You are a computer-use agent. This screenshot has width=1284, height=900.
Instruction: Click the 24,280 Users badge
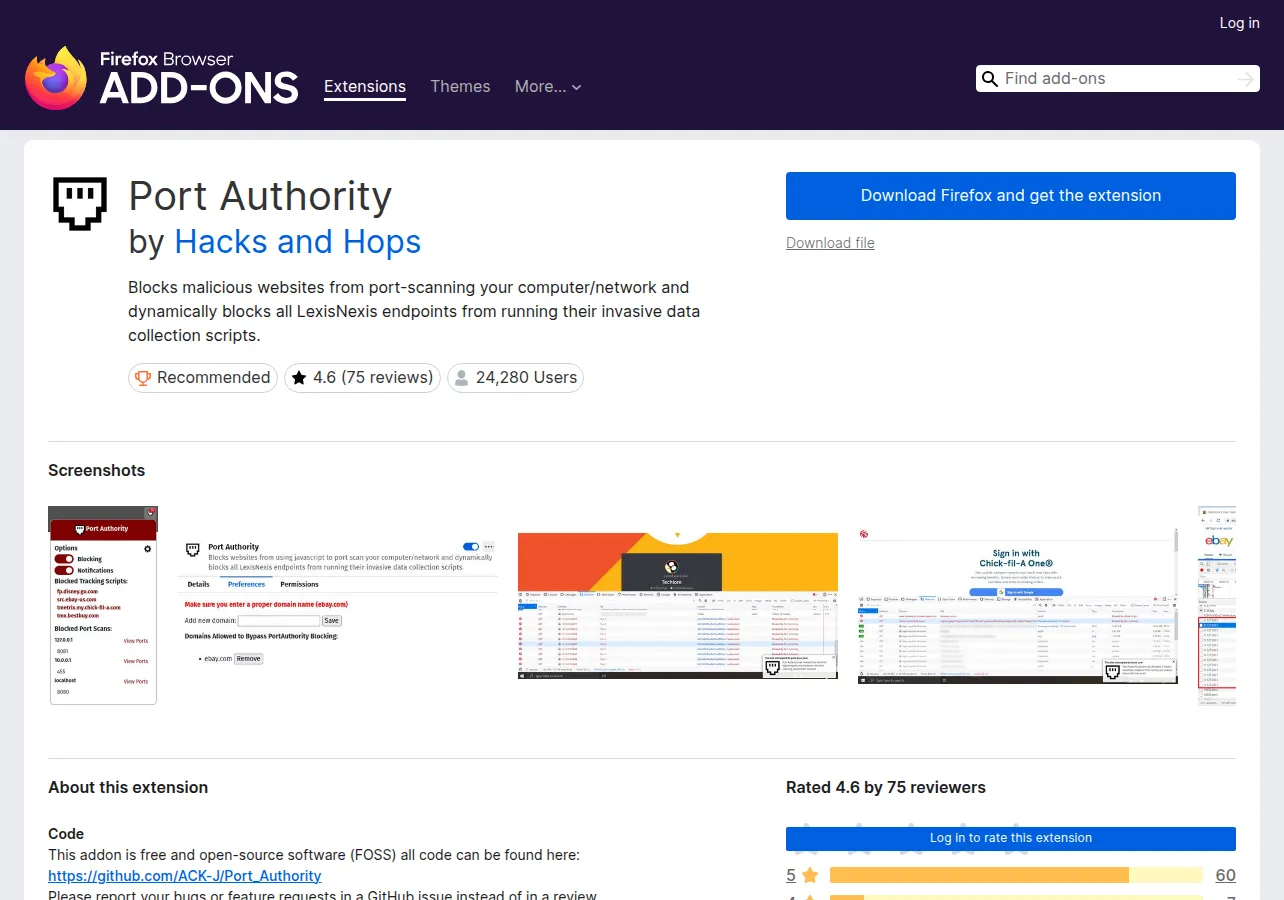(x=515, y=377)
